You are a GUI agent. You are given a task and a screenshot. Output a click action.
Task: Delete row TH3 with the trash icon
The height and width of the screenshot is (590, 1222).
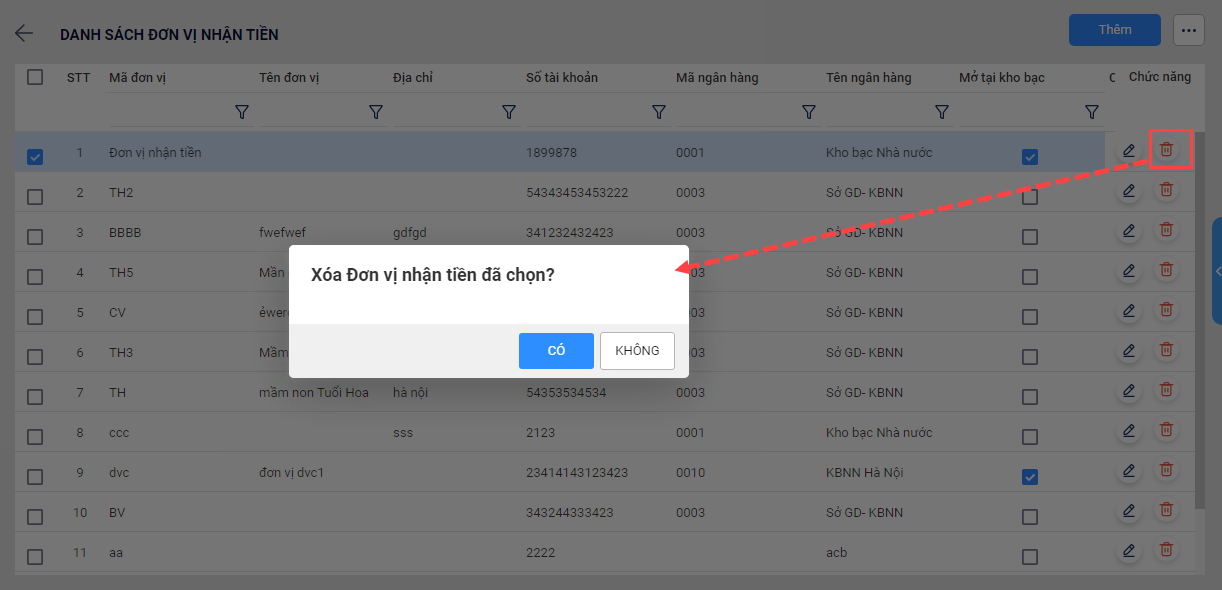pos(1166,350)
